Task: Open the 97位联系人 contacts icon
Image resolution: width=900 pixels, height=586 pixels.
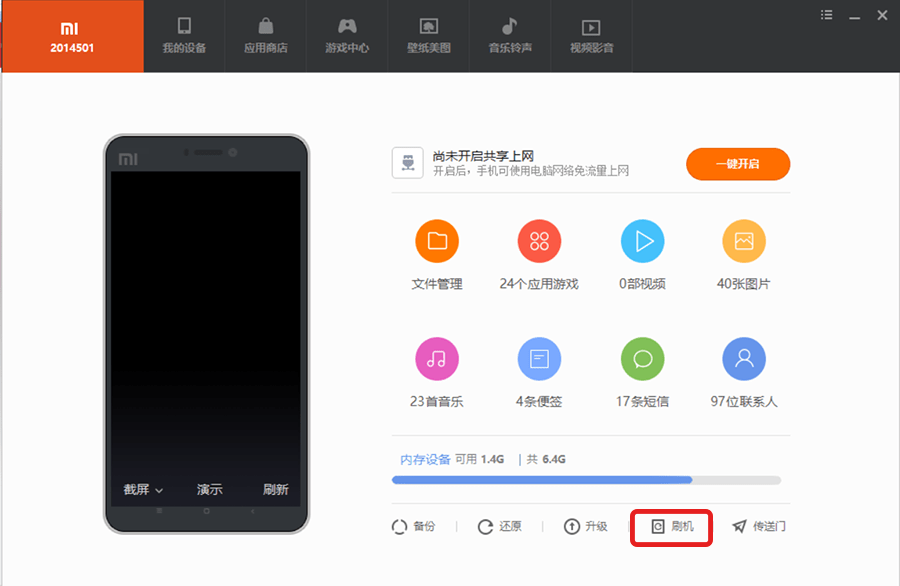Action: click(x=744, y=359)
